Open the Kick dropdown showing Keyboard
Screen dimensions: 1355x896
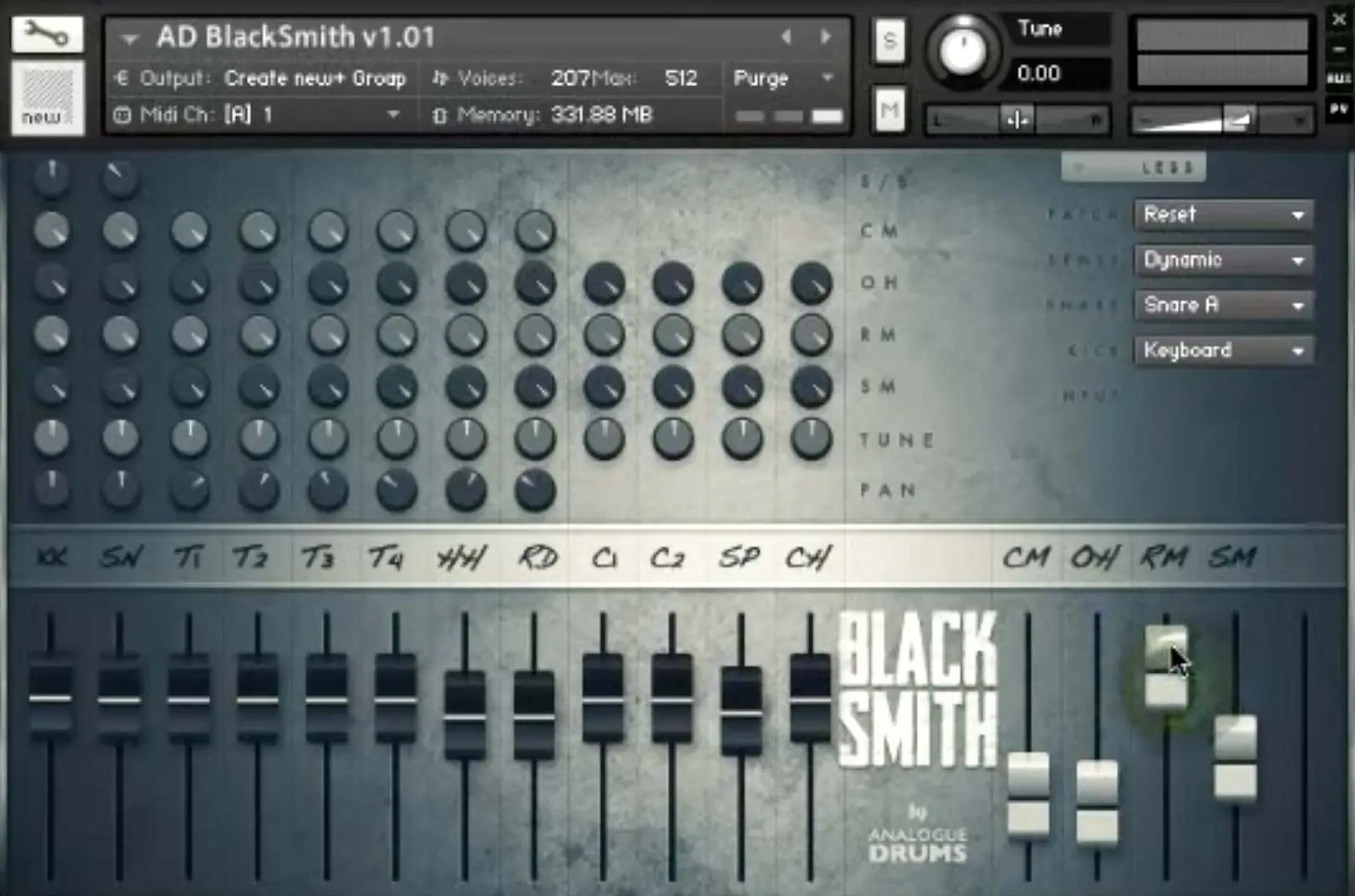(x=1223, y=350)
